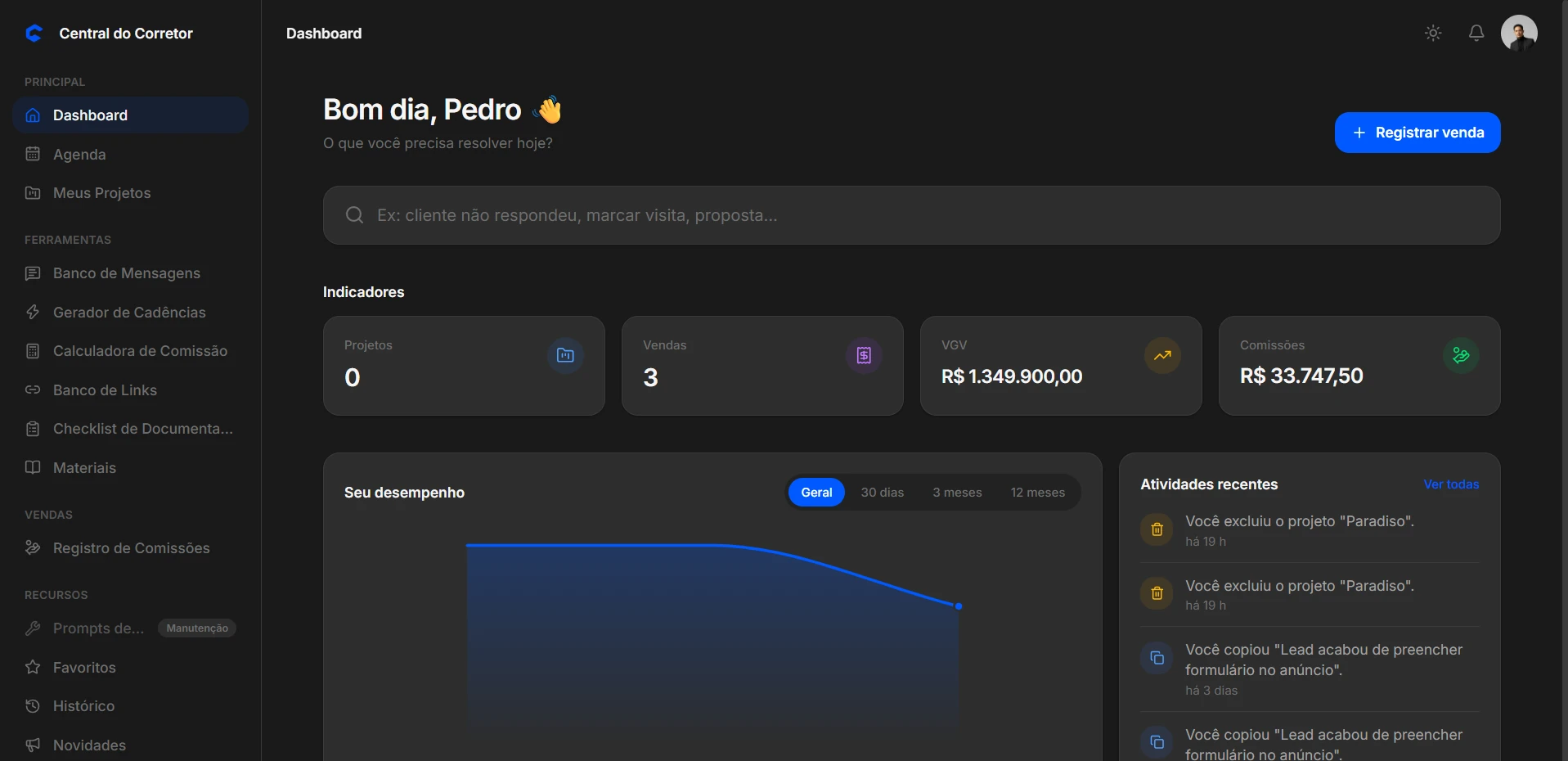Toggle the light/dark theme sun icon

(x=1433, y=34)
